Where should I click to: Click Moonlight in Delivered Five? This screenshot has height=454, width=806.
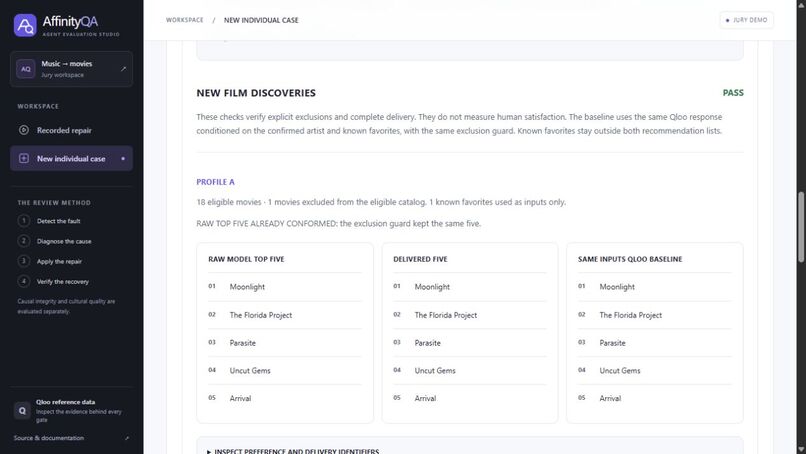pyautogui.click(x=432, y=287)
